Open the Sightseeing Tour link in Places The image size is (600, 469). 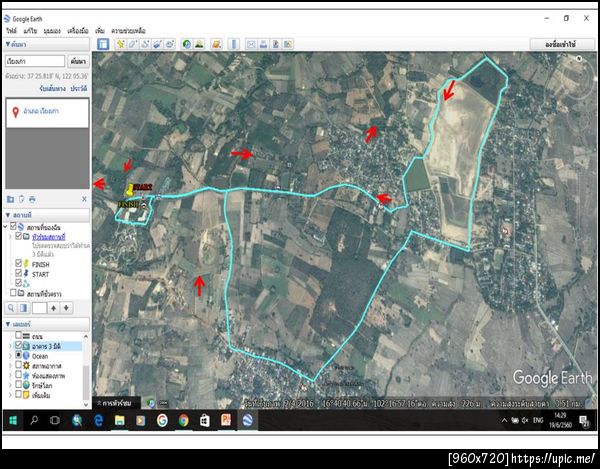click(x=49, y=237)
